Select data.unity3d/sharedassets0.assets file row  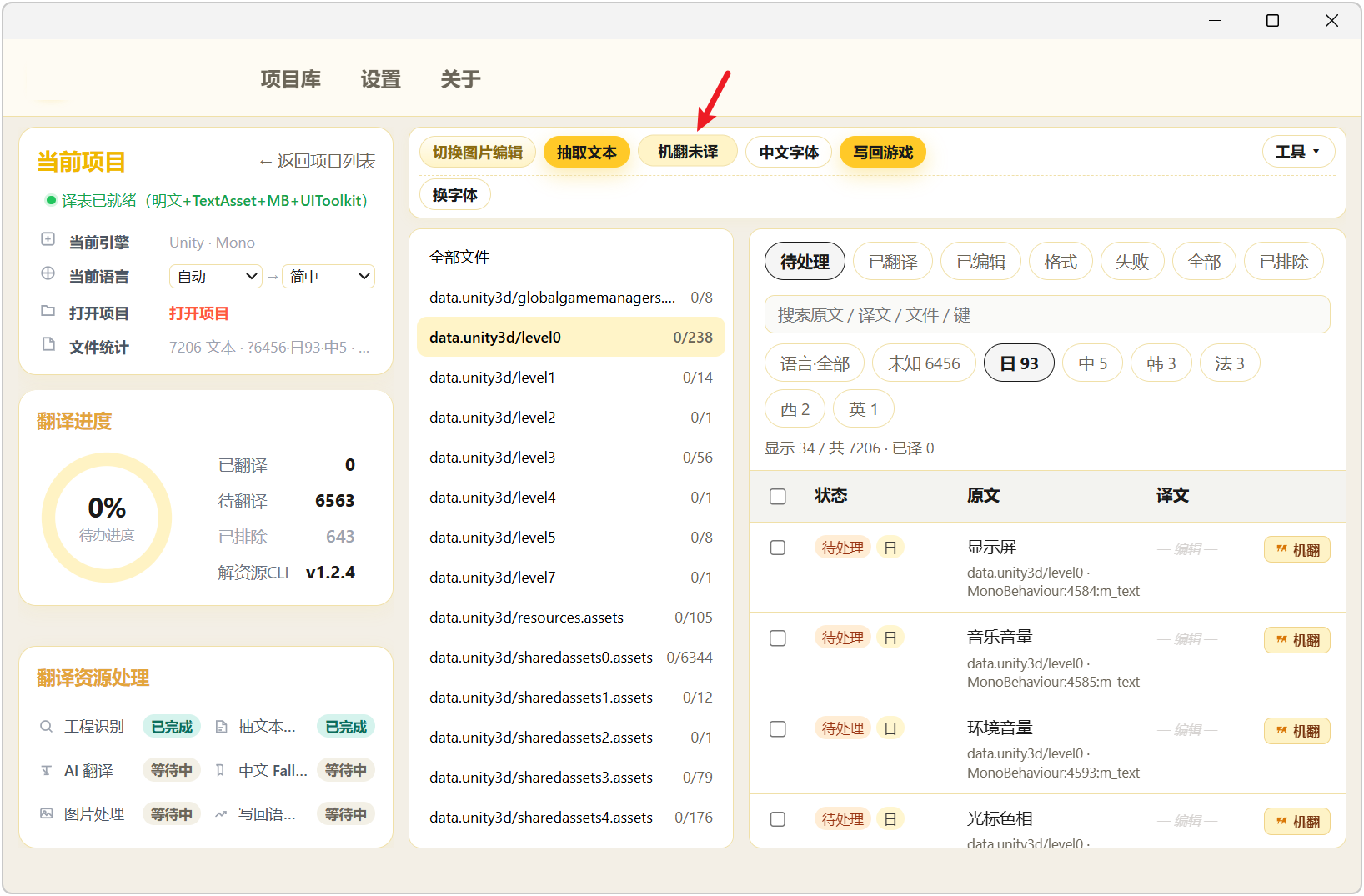click(x=571, y=658)
